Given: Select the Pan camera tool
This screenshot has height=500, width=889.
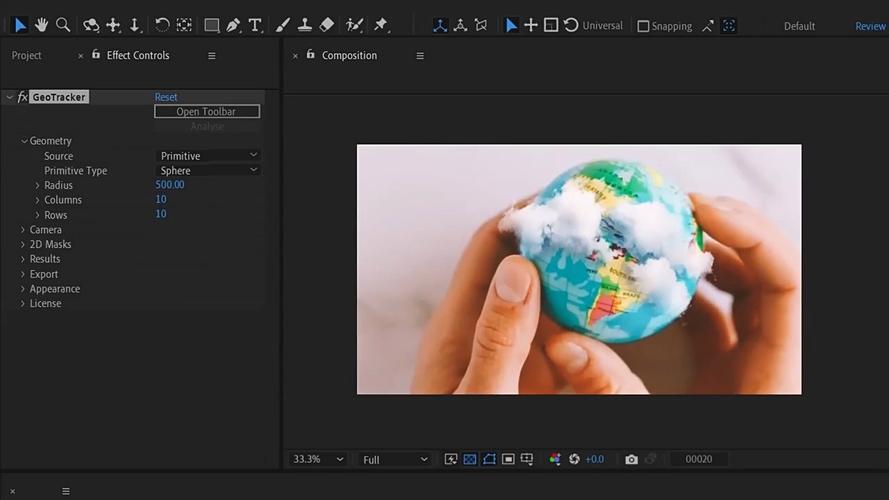Looking at the screenshot, I should tap(113, 25).
